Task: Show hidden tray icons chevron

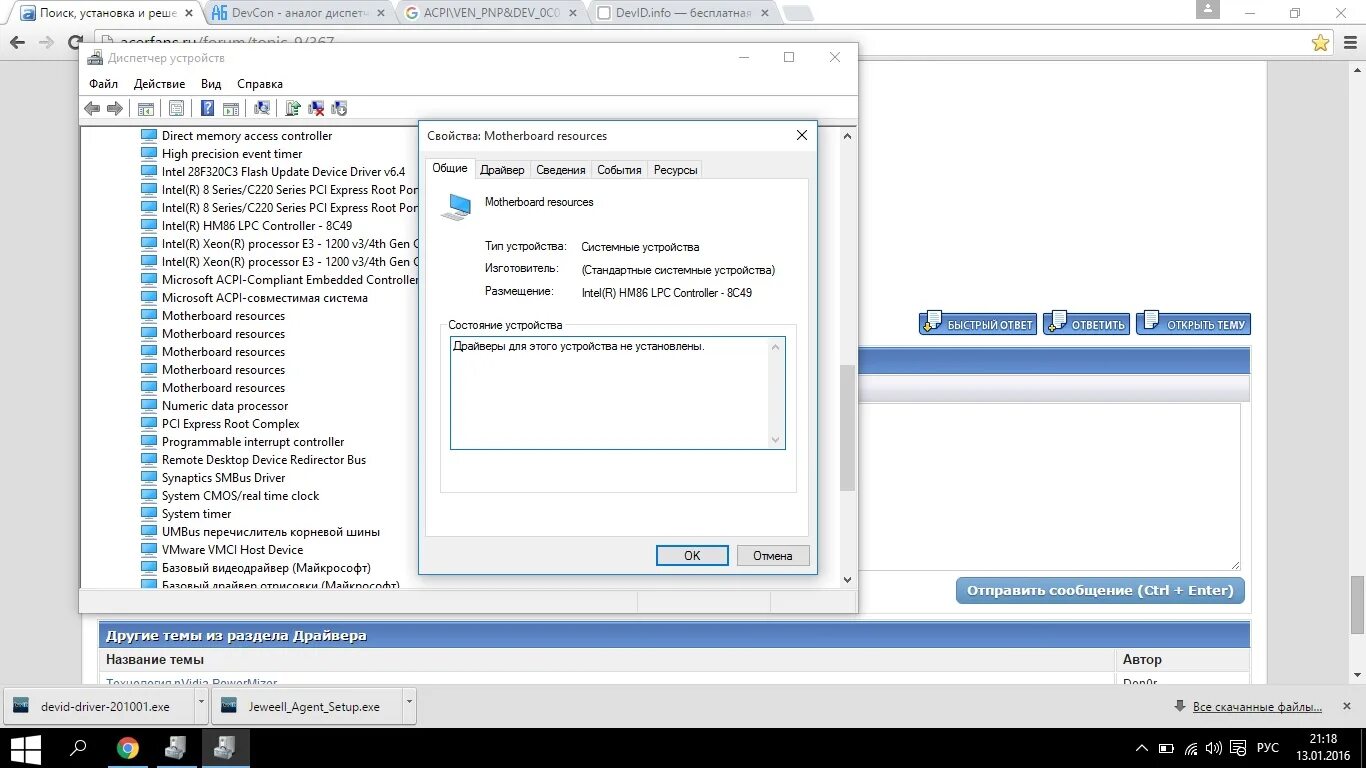Action: pos(1142,748)
